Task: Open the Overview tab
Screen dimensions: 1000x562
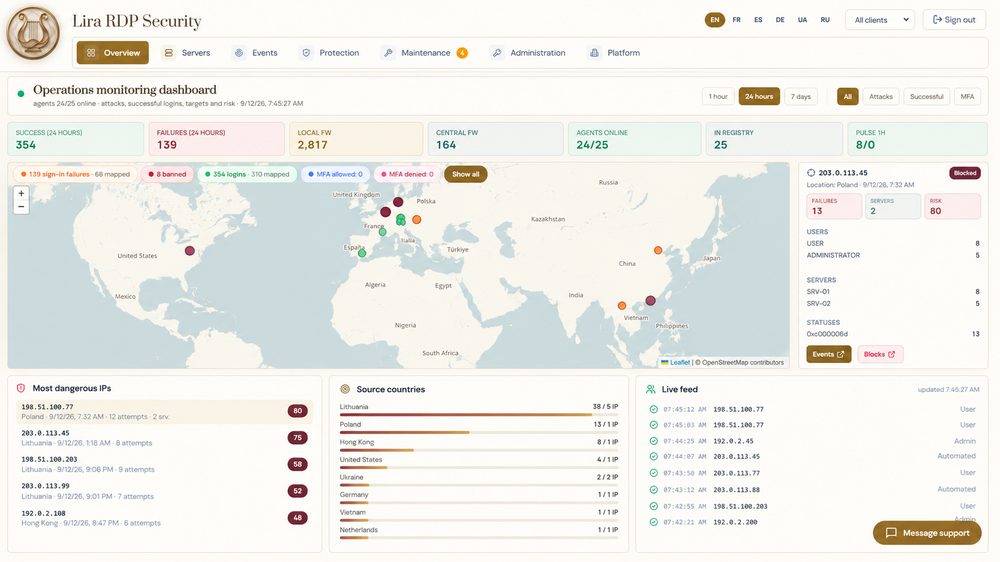Action: click(113, 53)
